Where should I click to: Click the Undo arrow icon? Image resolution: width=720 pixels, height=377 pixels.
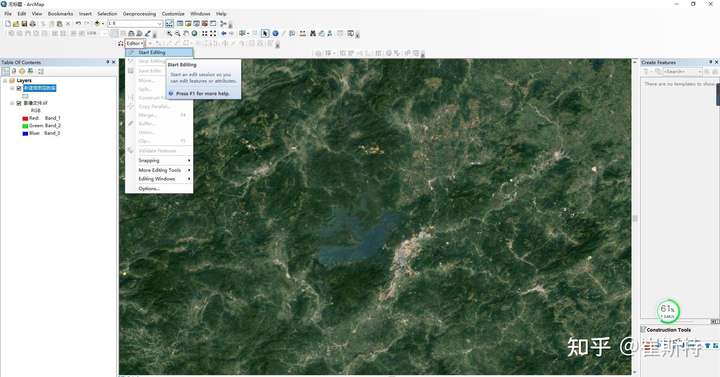click(x=79, y=23)
